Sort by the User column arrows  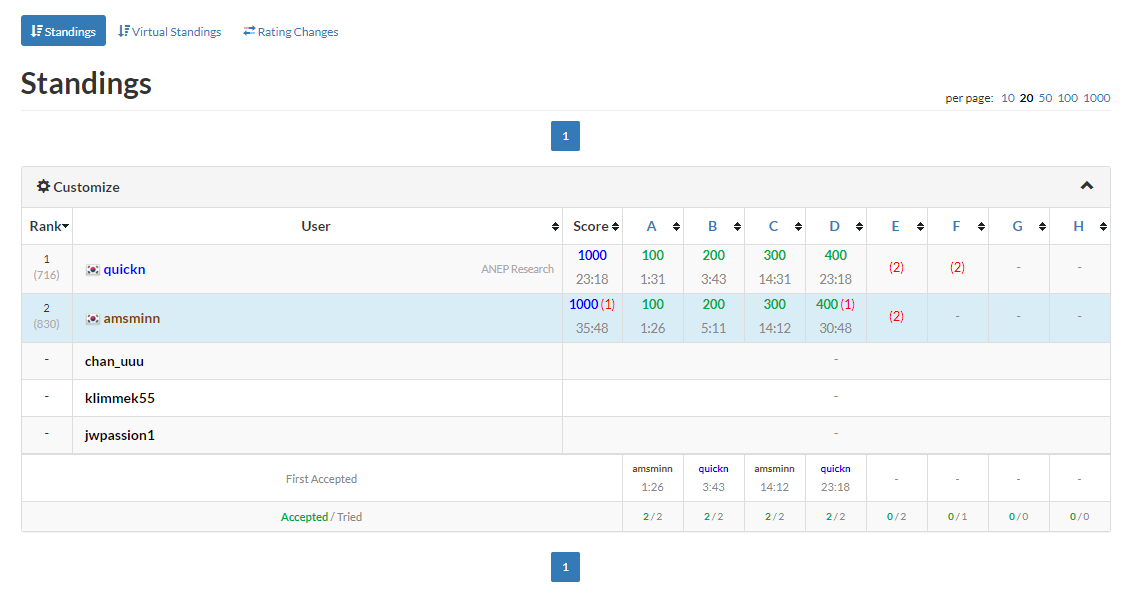coord(556,227)
